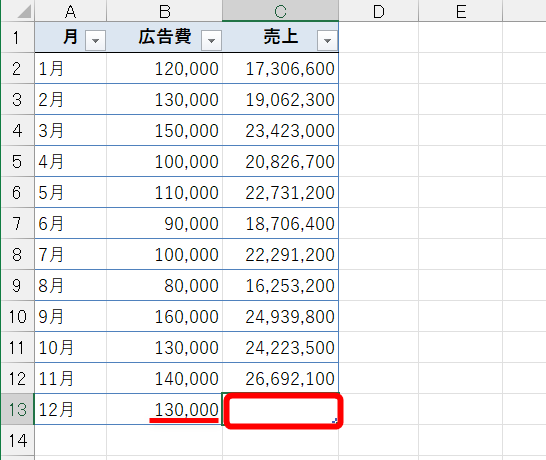Image resolution: width=546 pixels, height=460 pixels.
Task: Click the 110,000 advertising cost cell
Action: point(165,192)
